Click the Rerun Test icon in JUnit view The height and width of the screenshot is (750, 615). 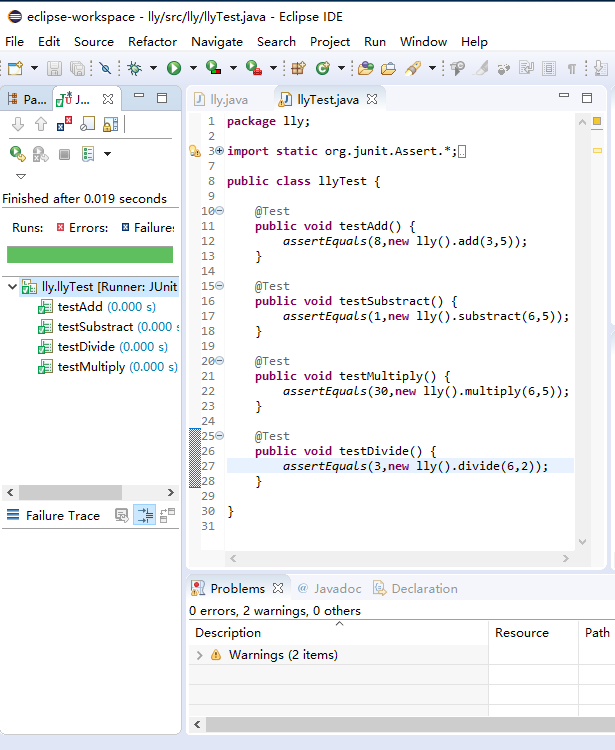(x=17, y=154)
